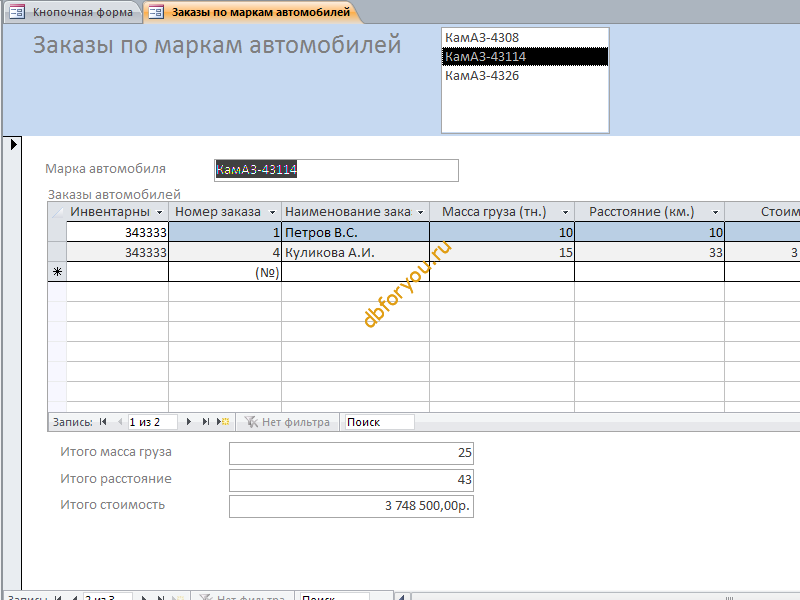Click the Поиск search box in subform
The width and height of the screenshot is (800, 600).
click(x=379, y=422)
